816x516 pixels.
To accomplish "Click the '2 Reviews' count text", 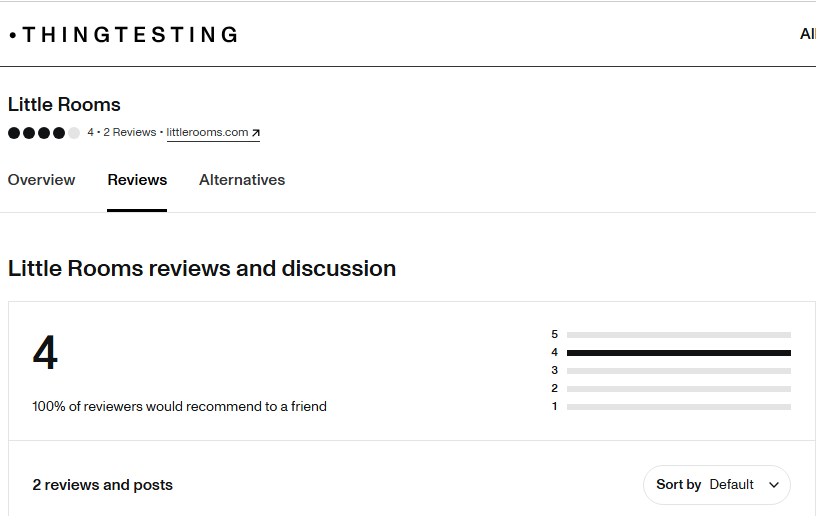I will coord(130,133).
